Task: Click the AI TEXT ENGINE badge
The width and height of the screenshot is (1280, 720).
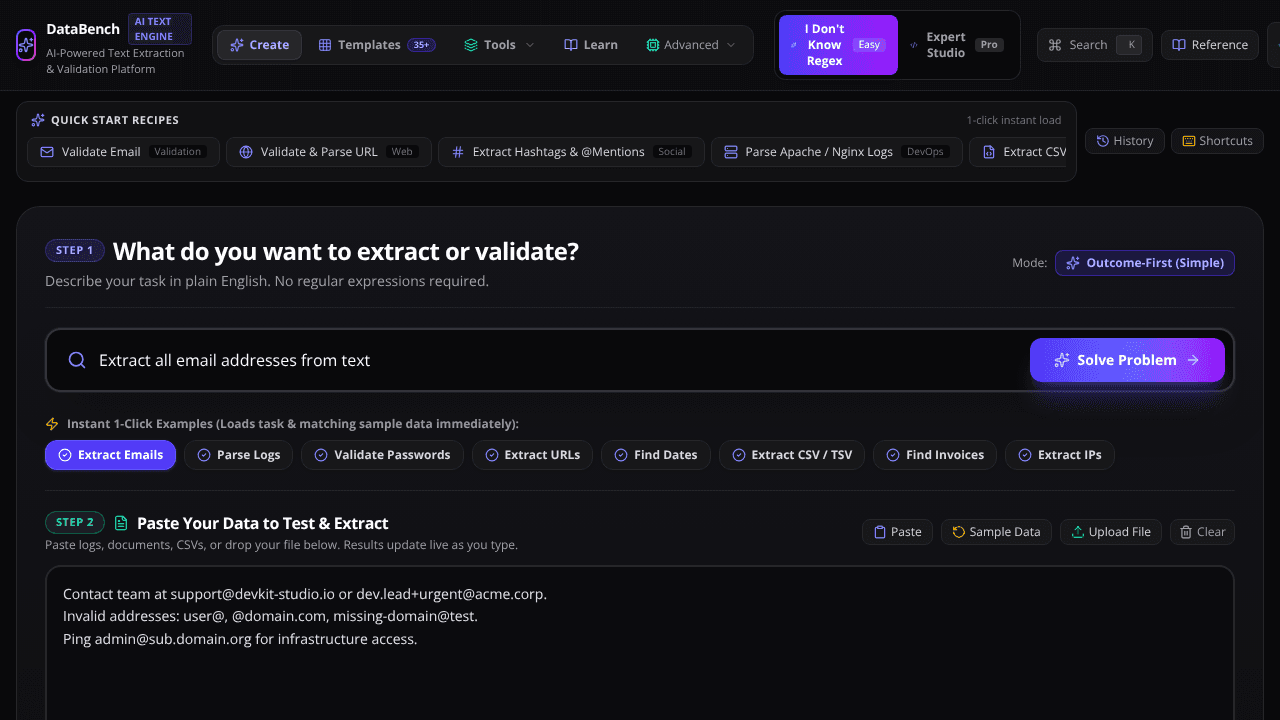Action: click(x=159, y=29)
